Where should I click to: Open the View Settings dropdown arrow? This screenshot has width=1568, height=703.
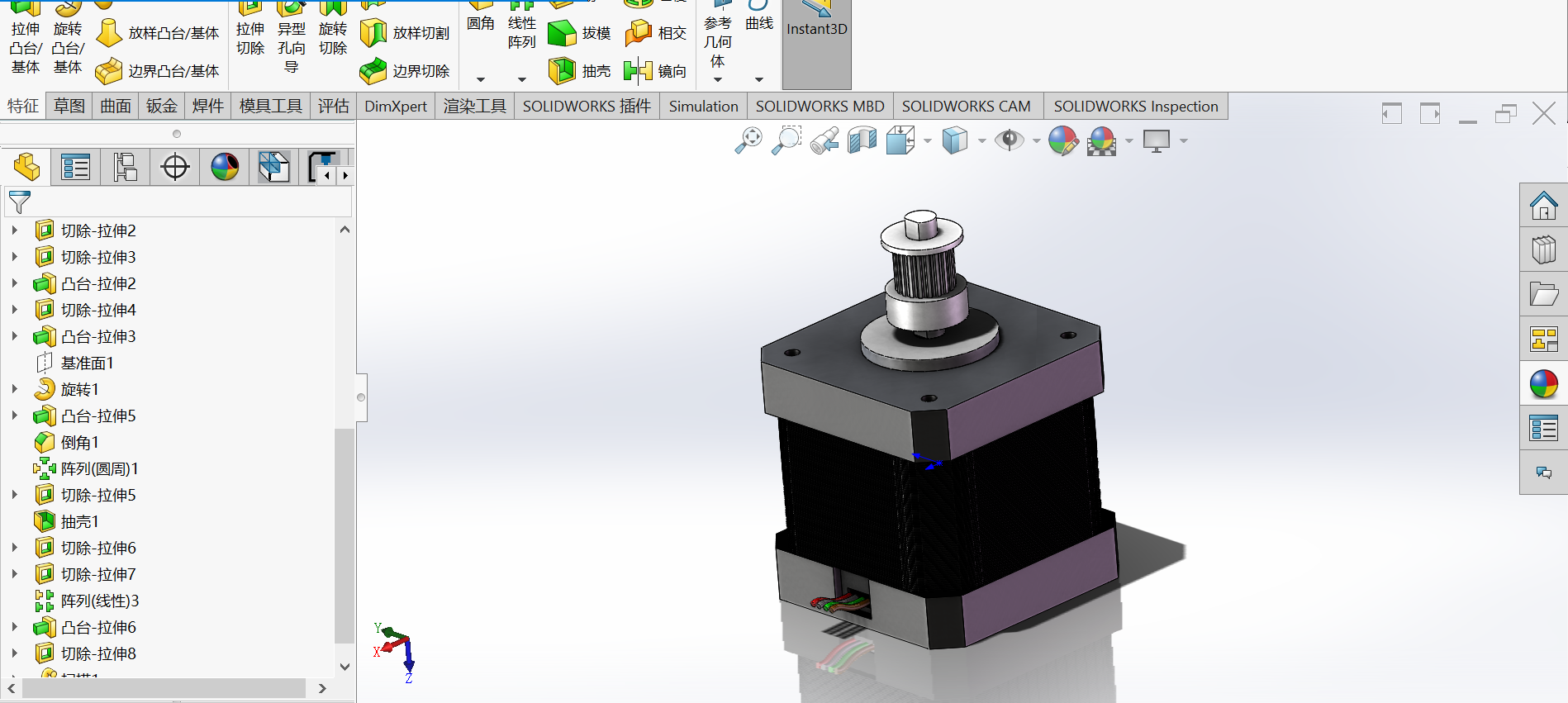pos(1184,140)
